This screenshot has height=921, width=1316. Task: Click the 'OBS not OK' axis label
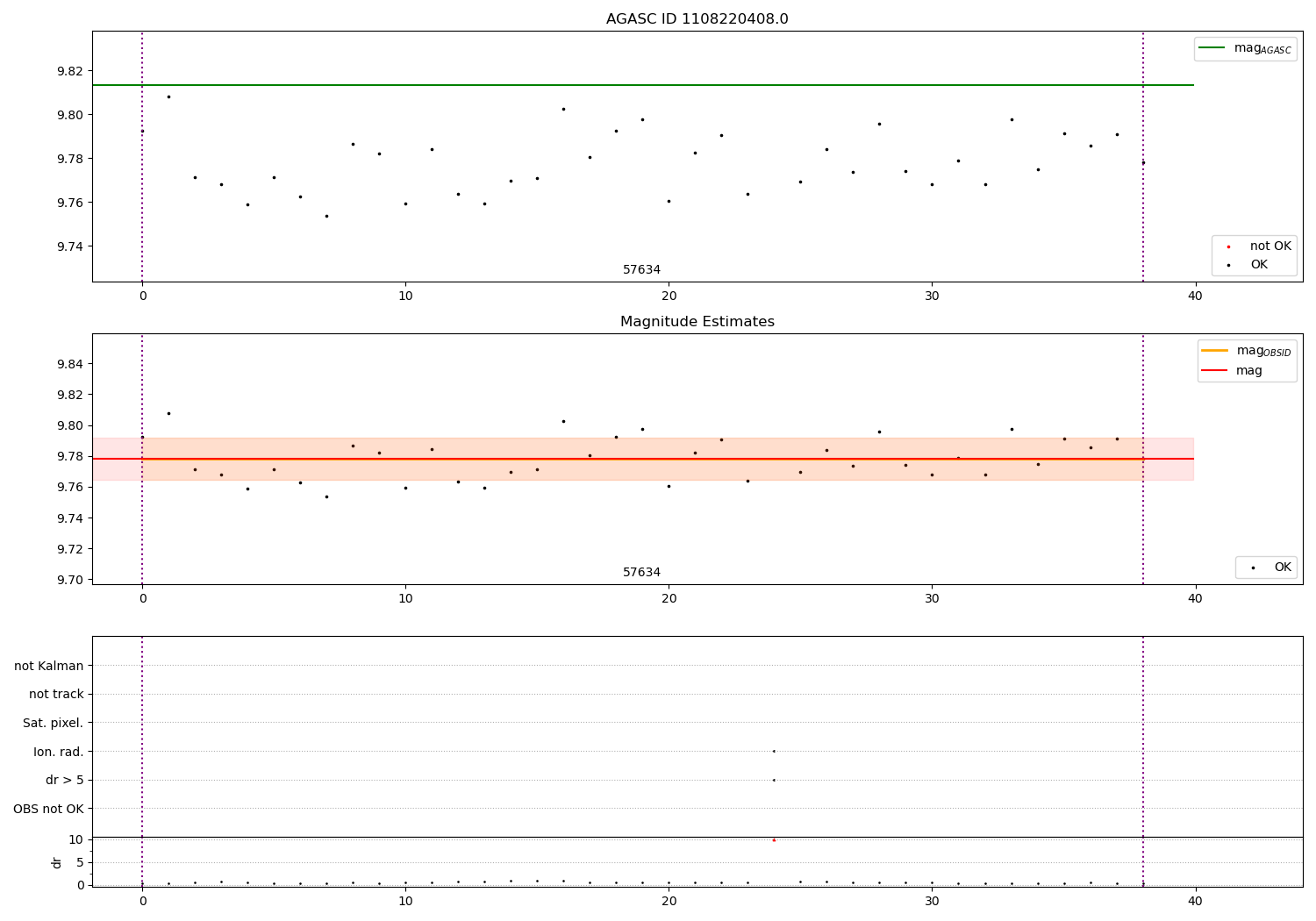coord(49,809)
